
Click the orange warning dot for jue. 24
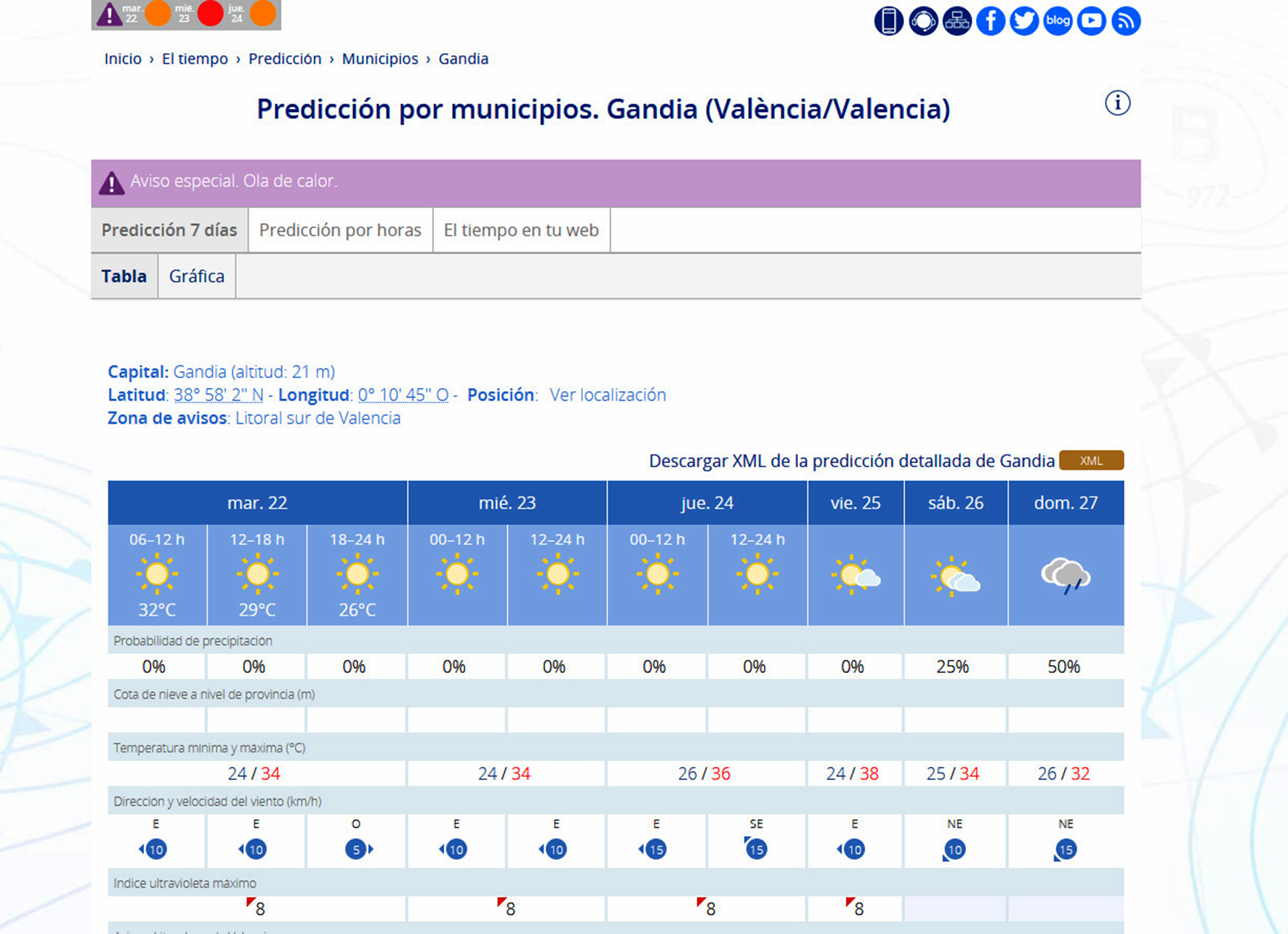pyautogui.click(x=263, y=12)
